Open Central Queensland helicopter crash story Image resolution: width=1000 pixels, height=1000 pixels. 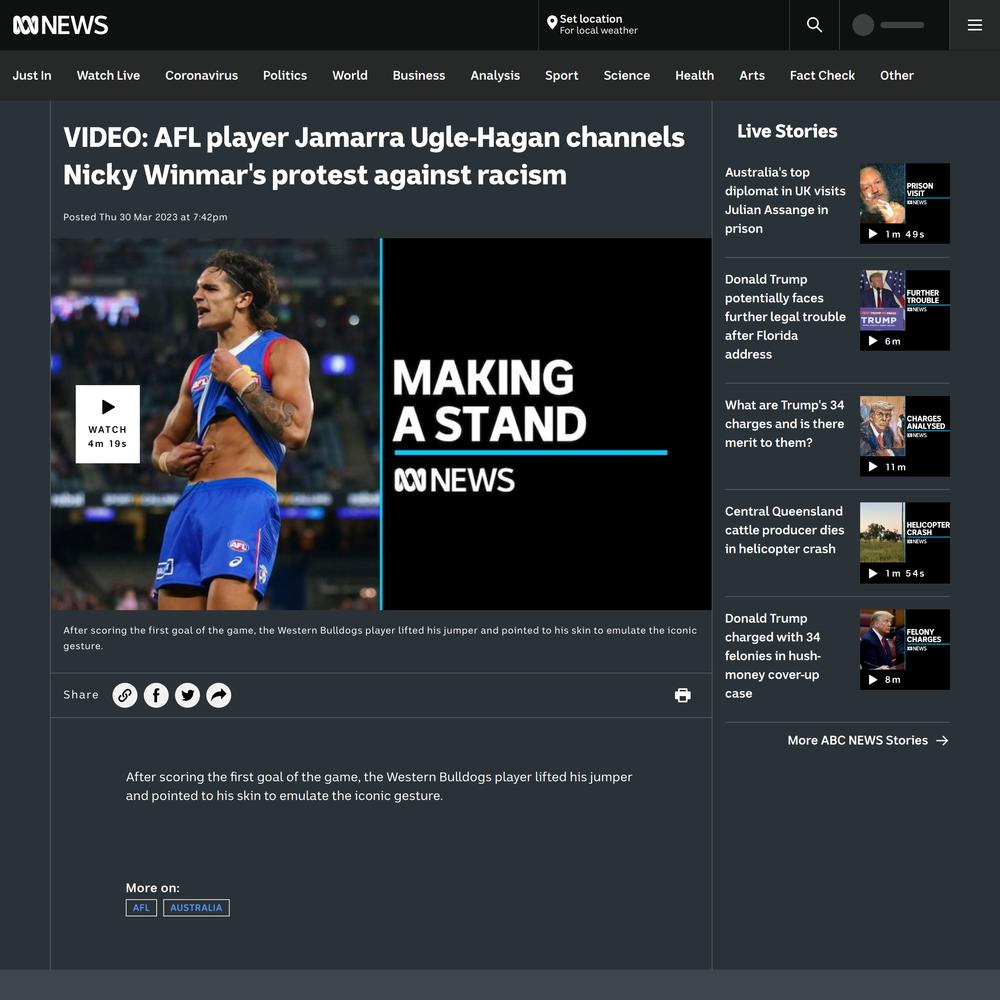784,530
